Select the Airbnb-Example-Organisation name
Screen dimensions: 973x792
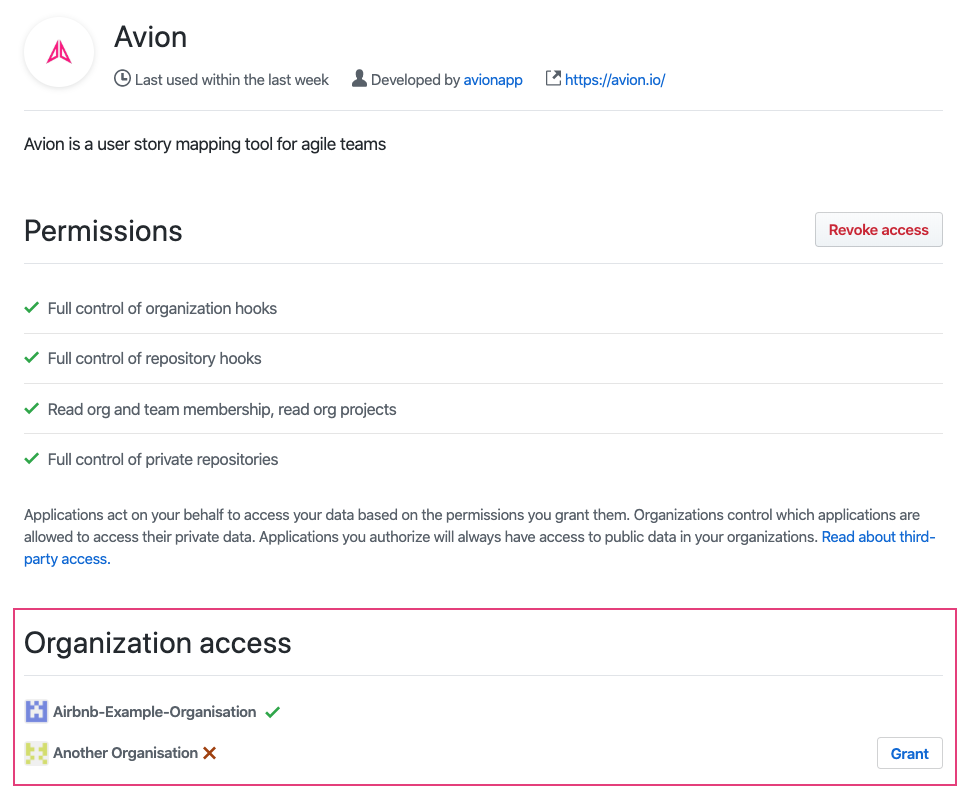(x=155, y=712)
